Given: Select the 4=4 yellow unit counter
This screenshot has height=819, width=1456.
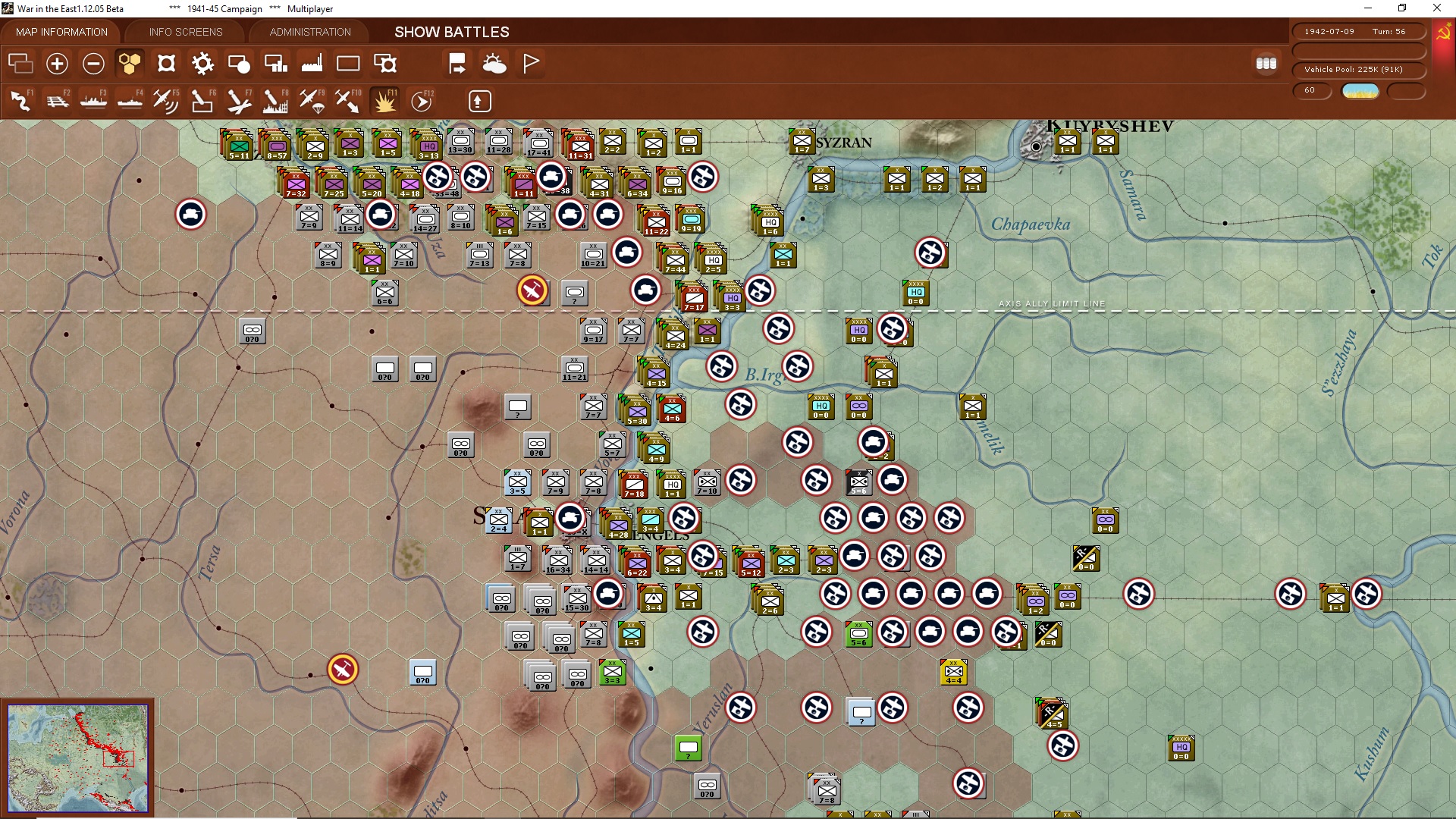Looking at the screenshot, I should pyautogui.click(x=954, y=672).
